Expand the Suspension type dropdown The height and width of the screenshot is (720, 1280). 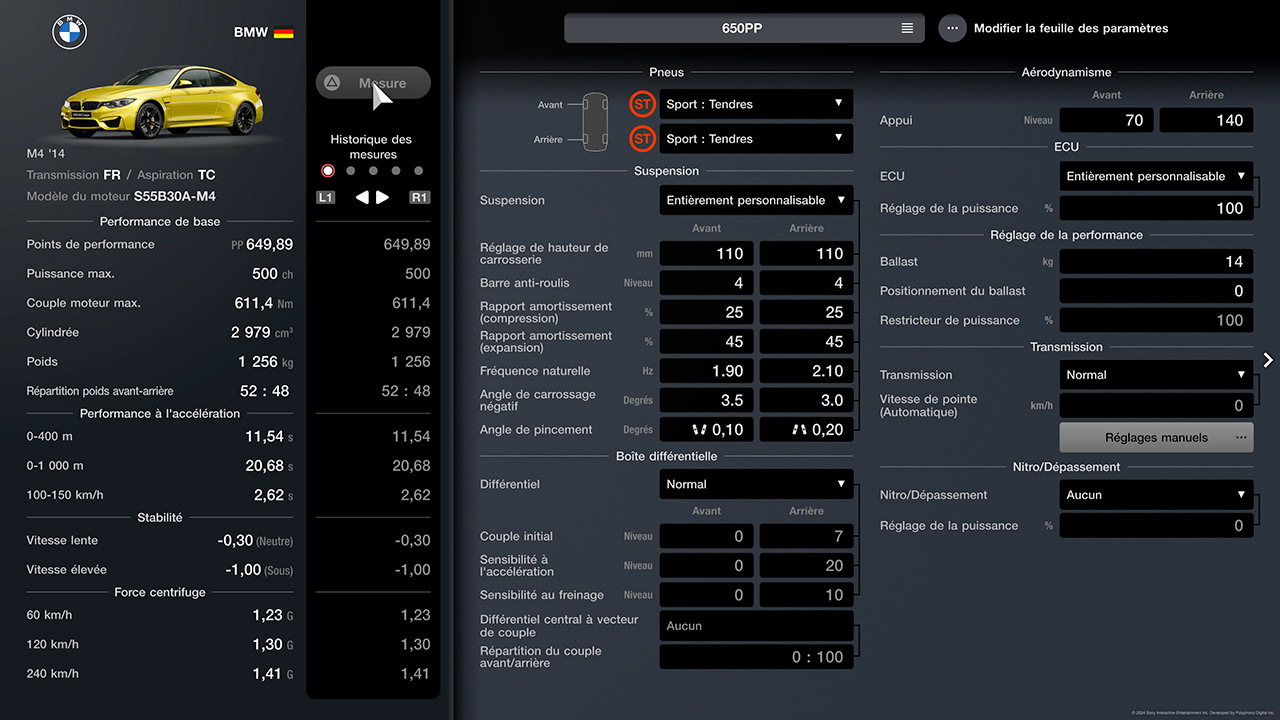pyautogui.click(x=756, y=200)
